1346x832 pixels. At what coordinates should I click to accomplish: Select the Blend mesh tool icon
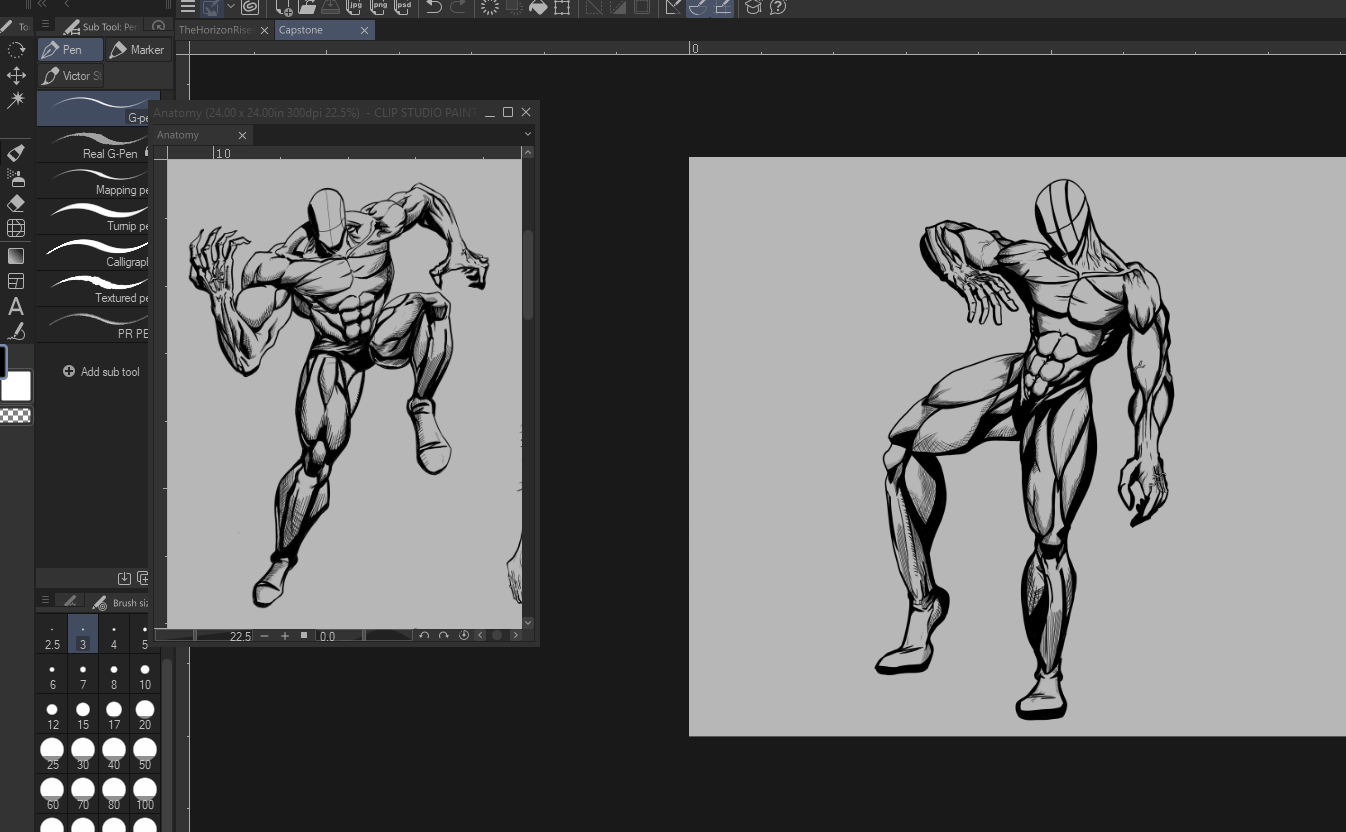click(16, 228)
